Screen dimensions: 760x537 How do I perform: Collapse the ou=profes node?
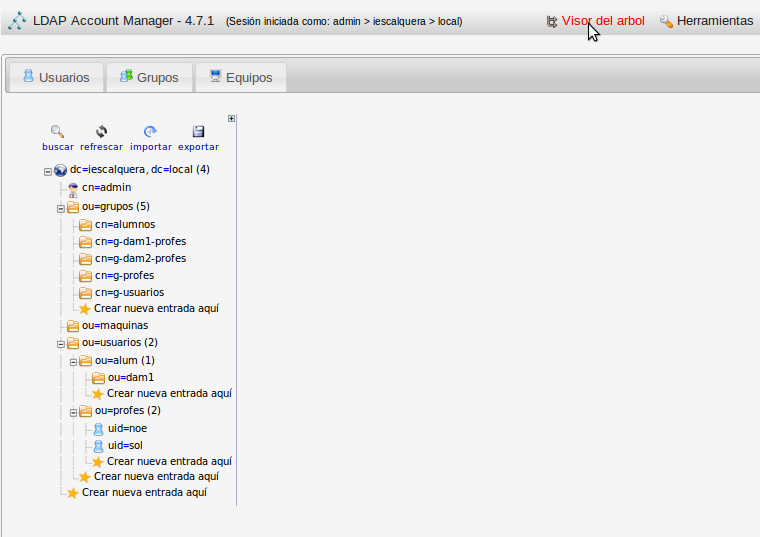pyautogui.click(x=73, y=412)
